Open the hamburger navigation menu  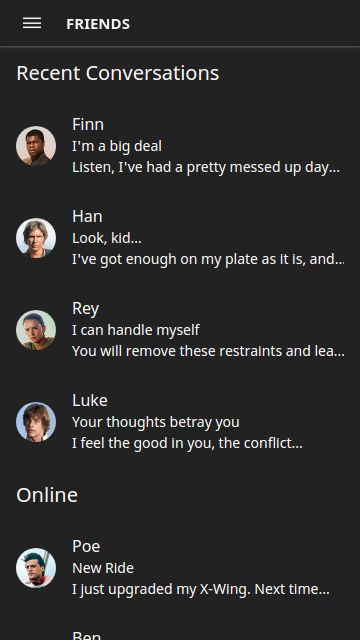pos(32,23)
